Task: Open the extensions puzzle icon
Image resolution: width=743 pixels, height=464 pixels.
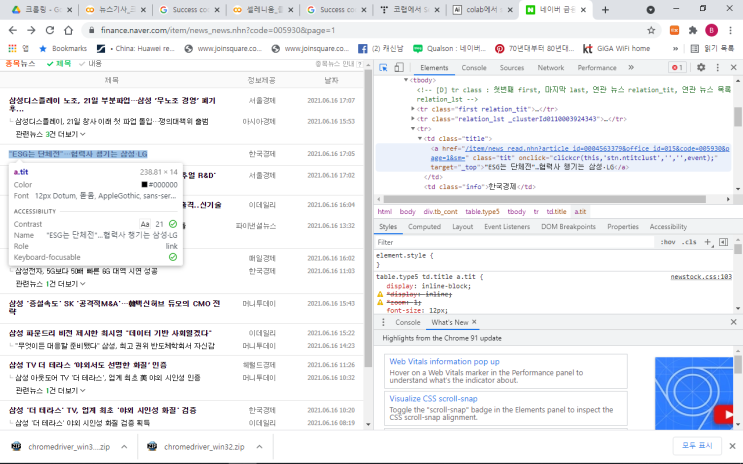Action: pos(693,30)
